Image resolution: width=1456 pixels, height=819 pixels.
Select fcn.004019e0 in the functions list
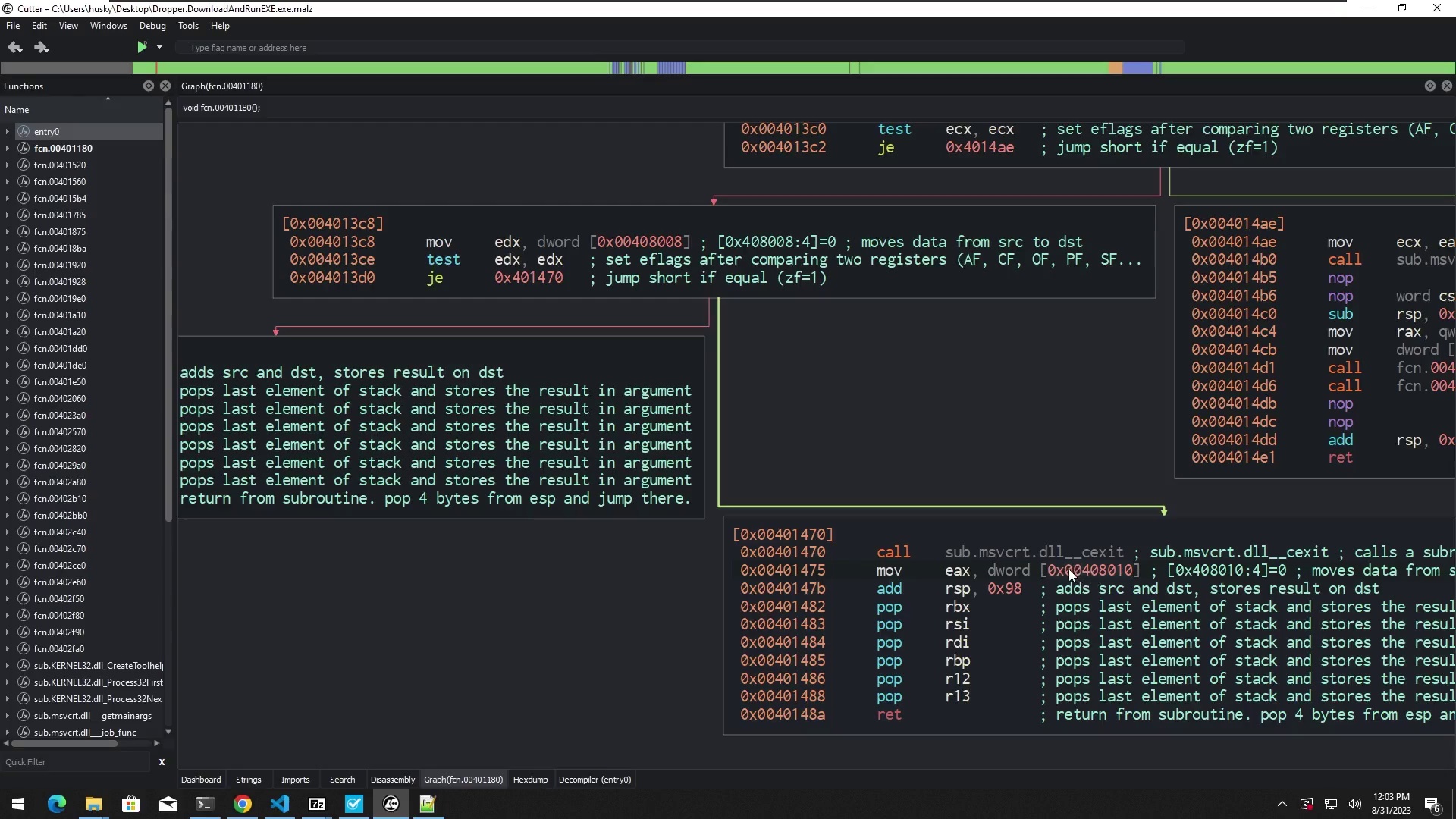click(59, 299)
